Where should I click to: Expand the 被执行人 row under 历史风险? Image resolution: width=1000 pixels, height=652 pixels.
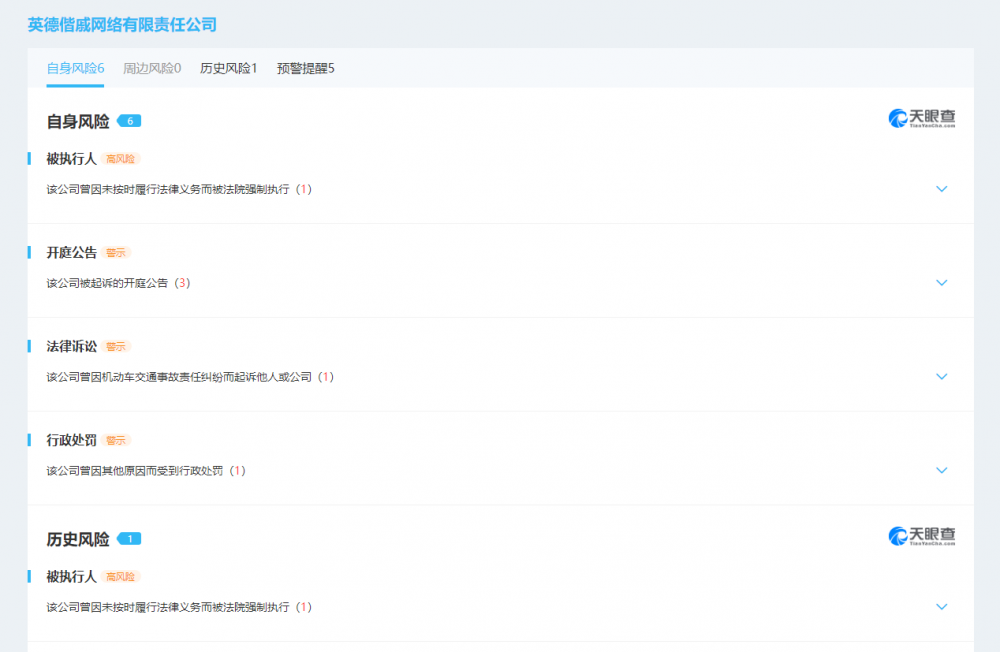coord(941,607)
